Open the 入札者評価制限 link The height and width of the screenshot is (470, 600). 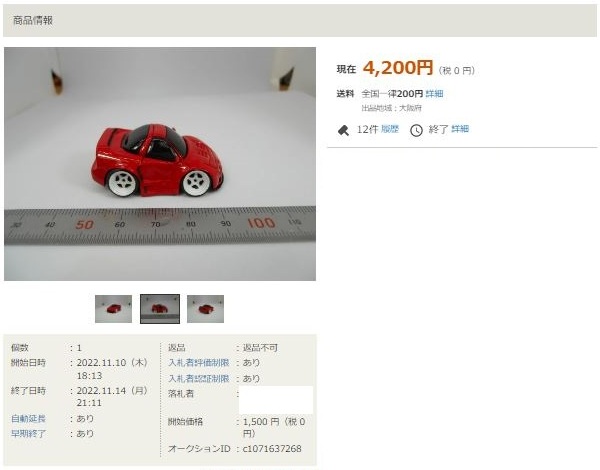pos(199,362)
